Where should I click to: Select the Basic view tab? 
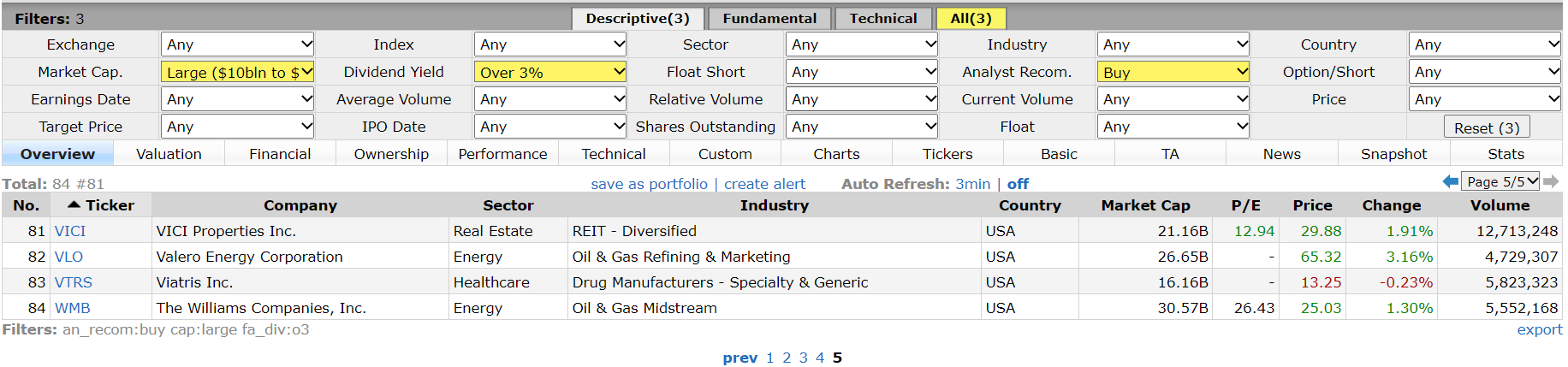point(1059,154)
